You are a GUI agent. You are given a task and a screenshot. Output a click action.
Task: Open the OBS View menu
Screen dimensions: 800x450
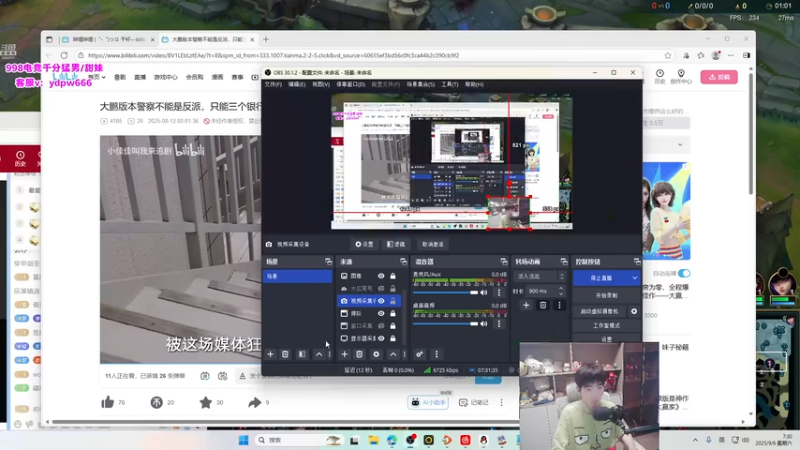click(x=321, y=84)
